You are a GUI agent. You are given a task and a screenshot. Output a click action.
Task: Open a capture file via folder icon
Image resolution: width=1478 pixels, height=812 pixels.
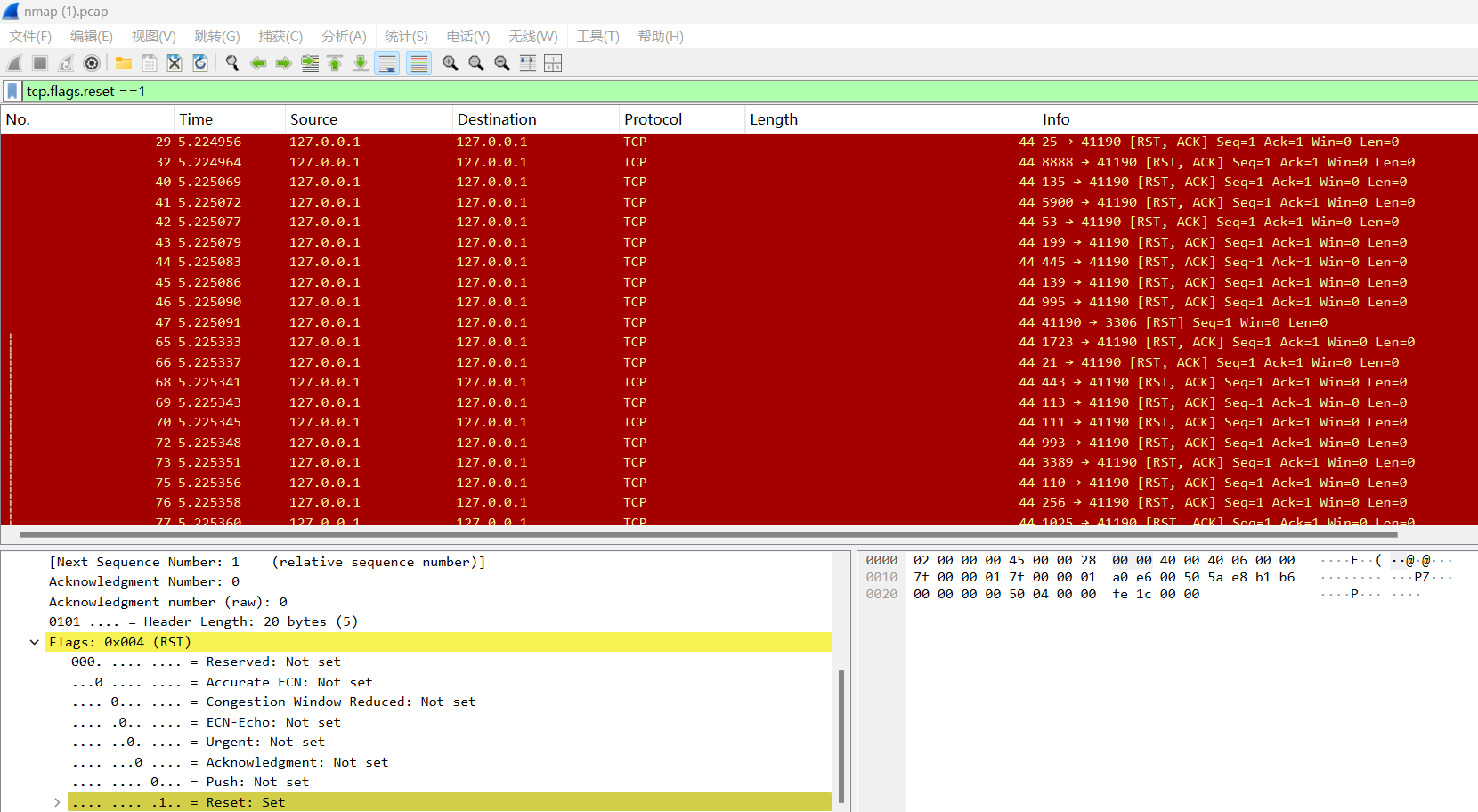pos(124,63)
